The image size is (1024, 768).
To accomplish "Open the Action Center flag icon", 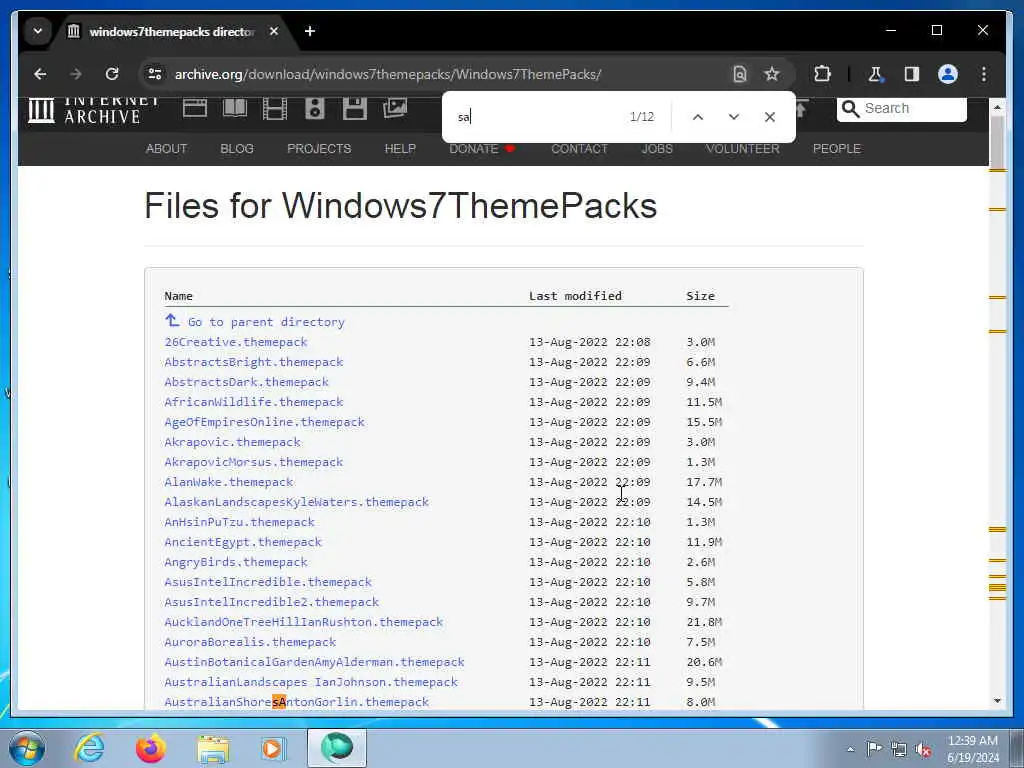I will (874, 748).
